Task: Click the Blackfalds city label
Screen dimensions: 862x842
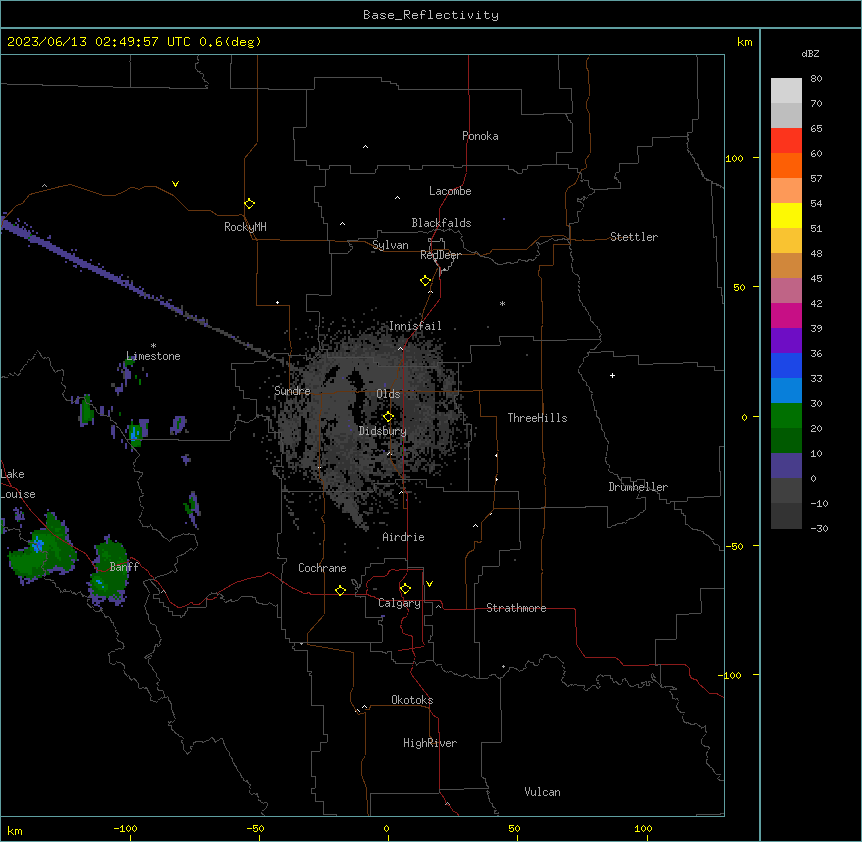Action: [441, 223]
